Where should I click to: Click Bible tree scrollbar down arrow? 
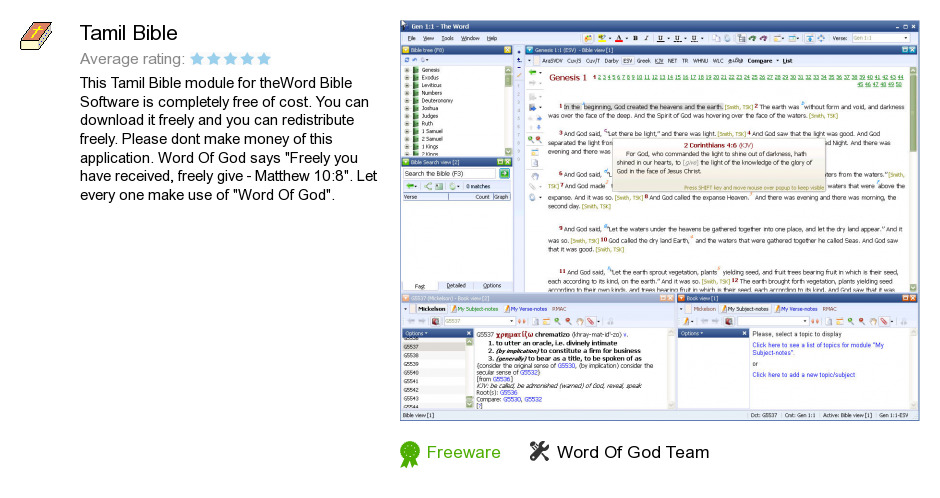click(508, 152)
